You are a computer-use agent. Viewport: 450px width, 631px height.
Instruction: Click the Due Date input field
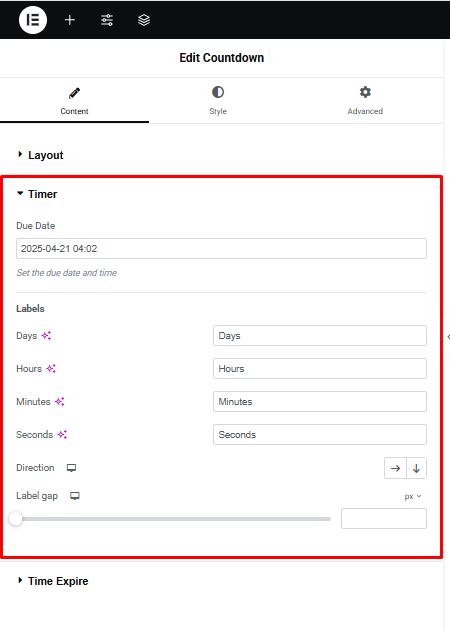pyautogui.click(x=221, y=249)
